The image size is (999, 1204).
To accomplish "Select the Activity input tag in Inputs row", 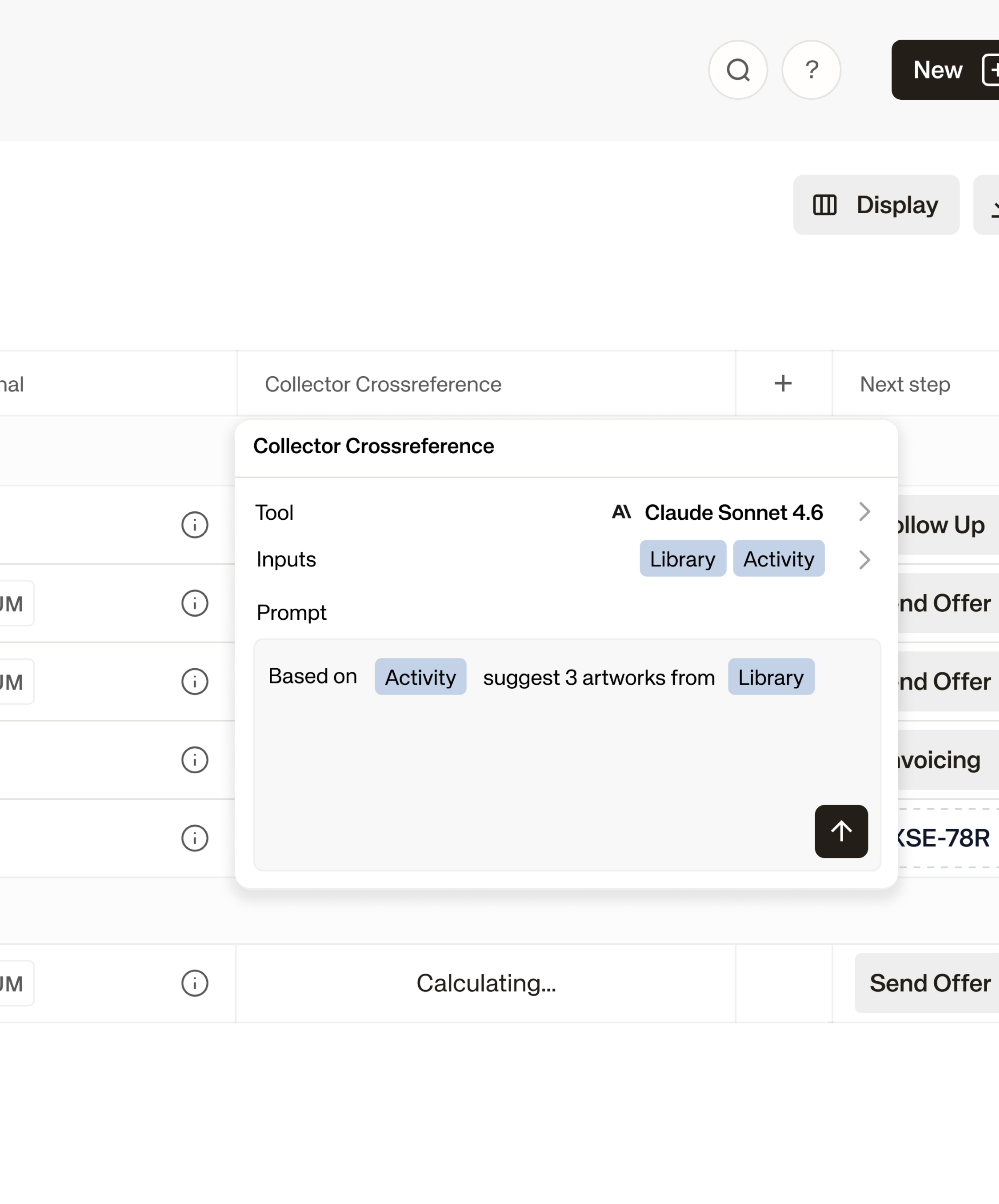I will [x=778, y=559].
